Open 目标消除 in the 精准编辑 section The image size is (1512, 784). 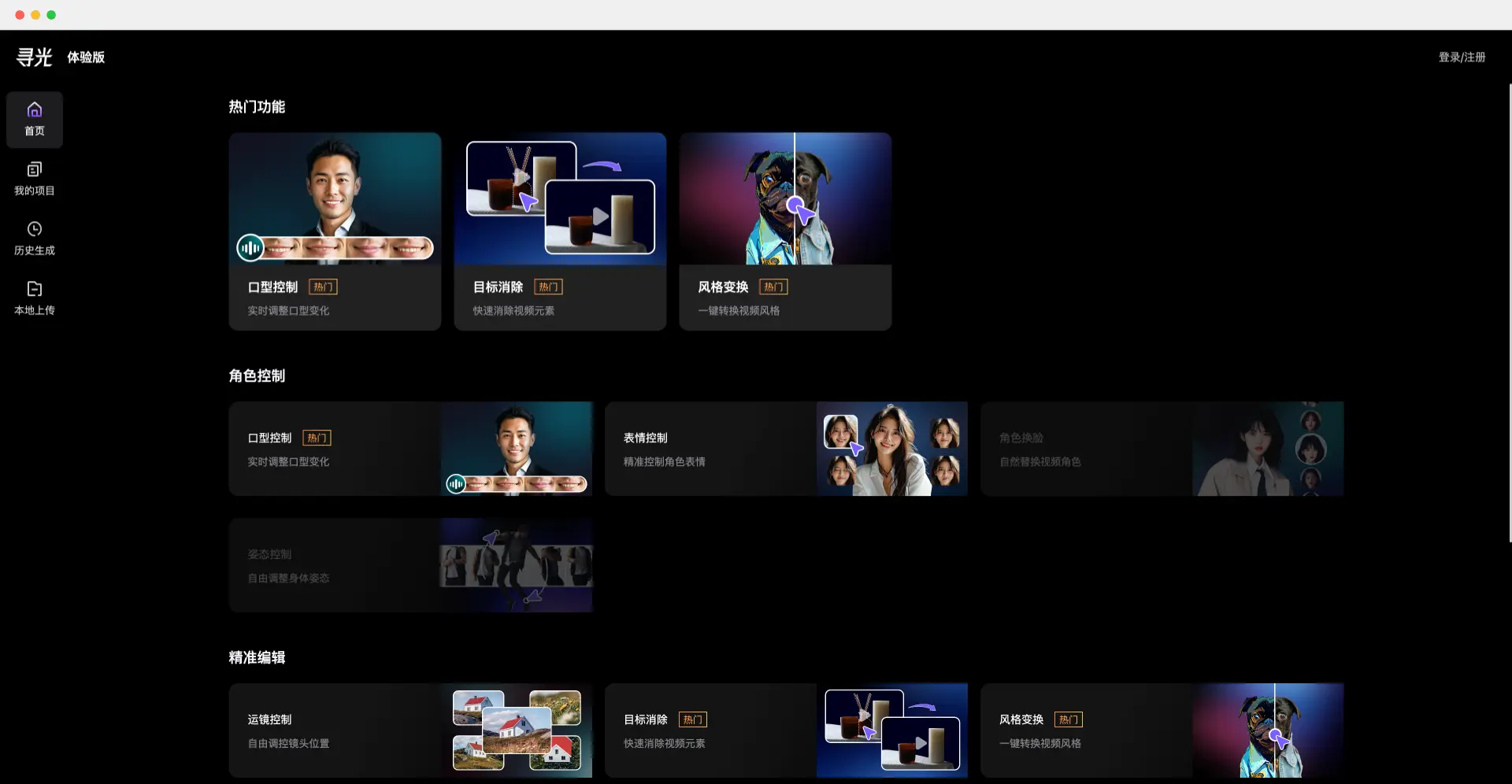pos(786,730)
